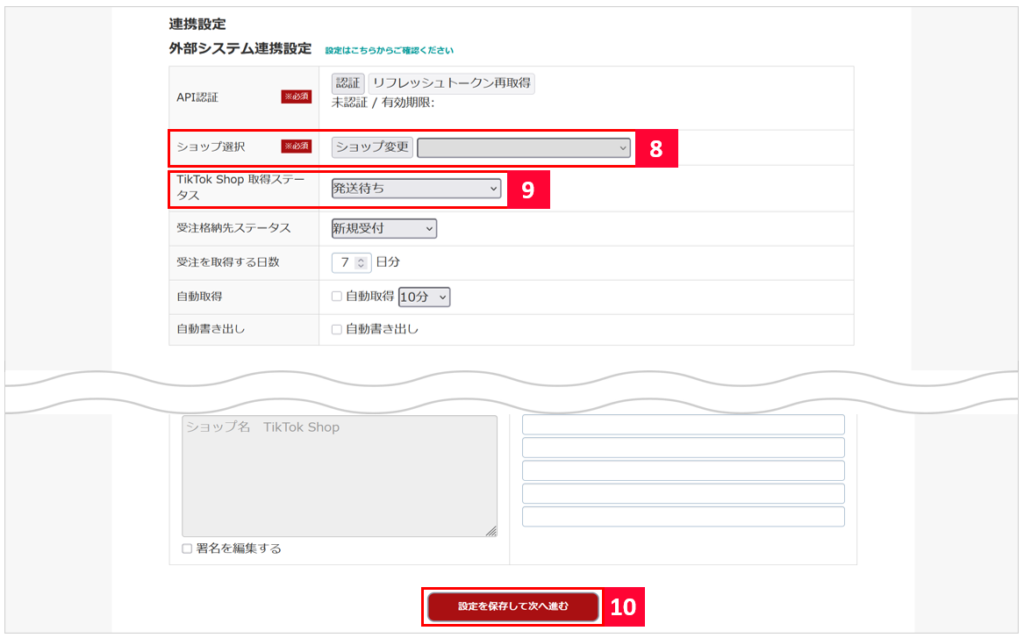Click the second text field in the right column
The image size is (1024, 638).
683,448
